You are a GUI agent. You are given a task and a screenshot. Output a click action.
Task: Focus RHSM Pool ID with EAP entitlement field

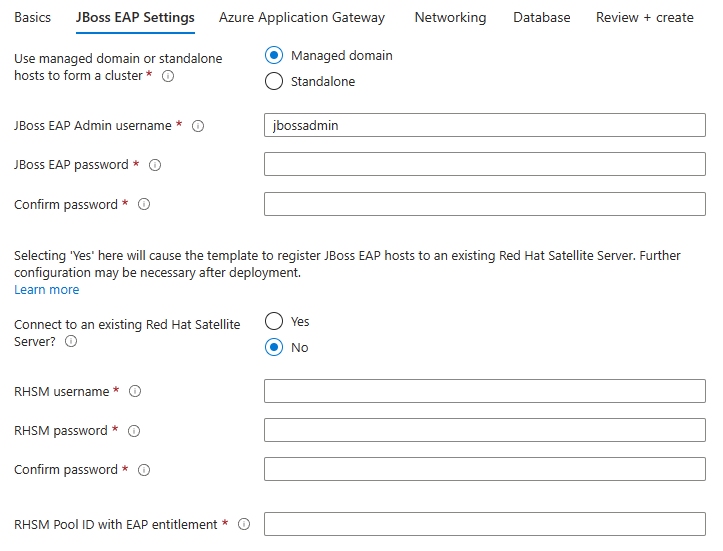point(485,524)
